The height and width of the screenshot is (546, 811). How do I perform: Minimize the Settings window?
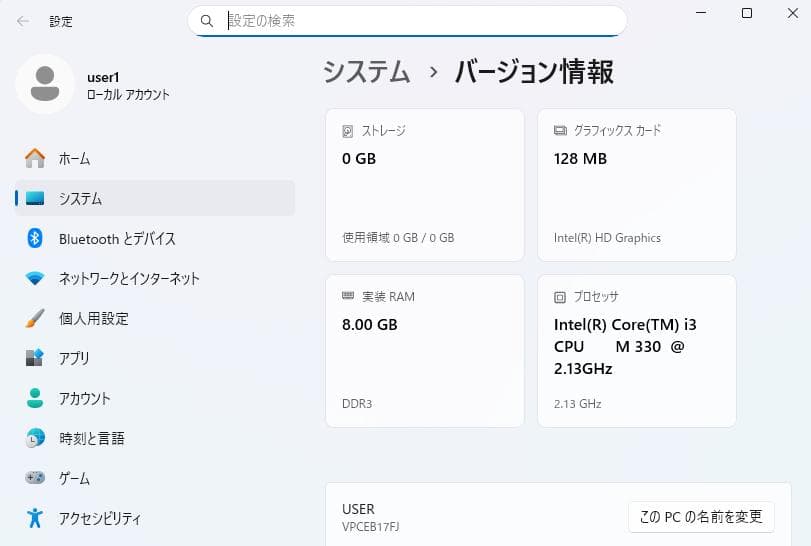coord(701,13)
